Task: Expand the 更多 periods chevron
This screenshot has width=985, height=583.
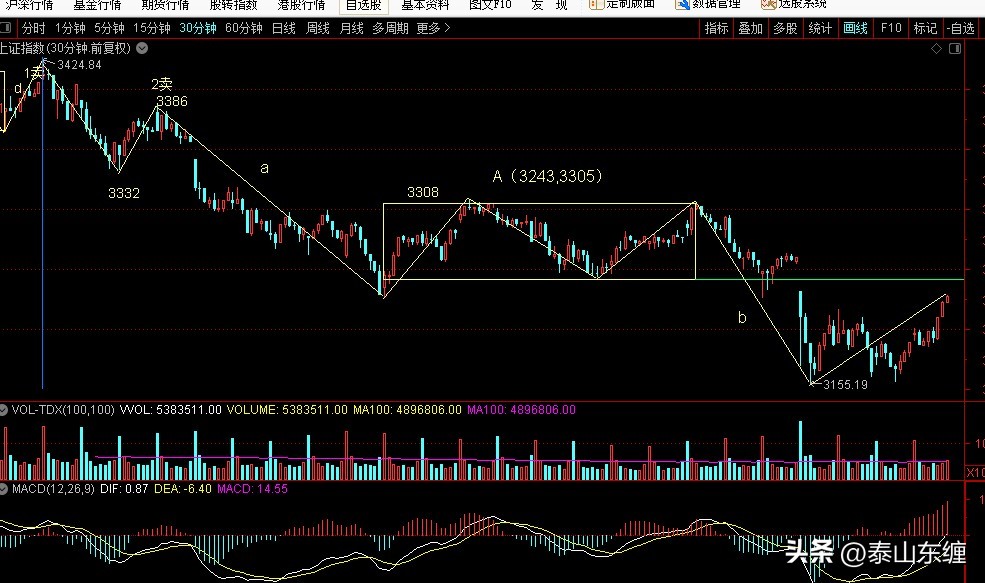Action: pos(447,28)
